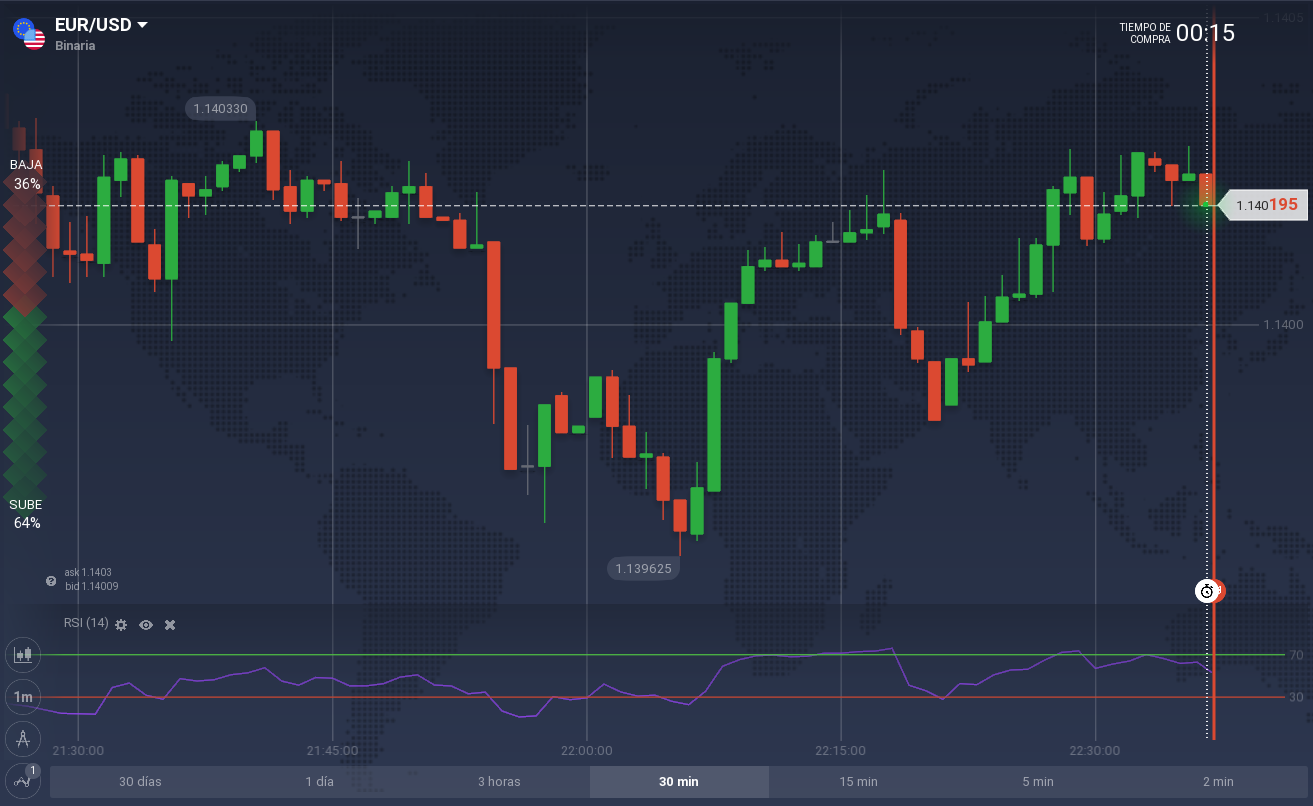The image size is (1313, 806).
Task: Click the 1.1400 price axis label
Action: click(1283, 325)
